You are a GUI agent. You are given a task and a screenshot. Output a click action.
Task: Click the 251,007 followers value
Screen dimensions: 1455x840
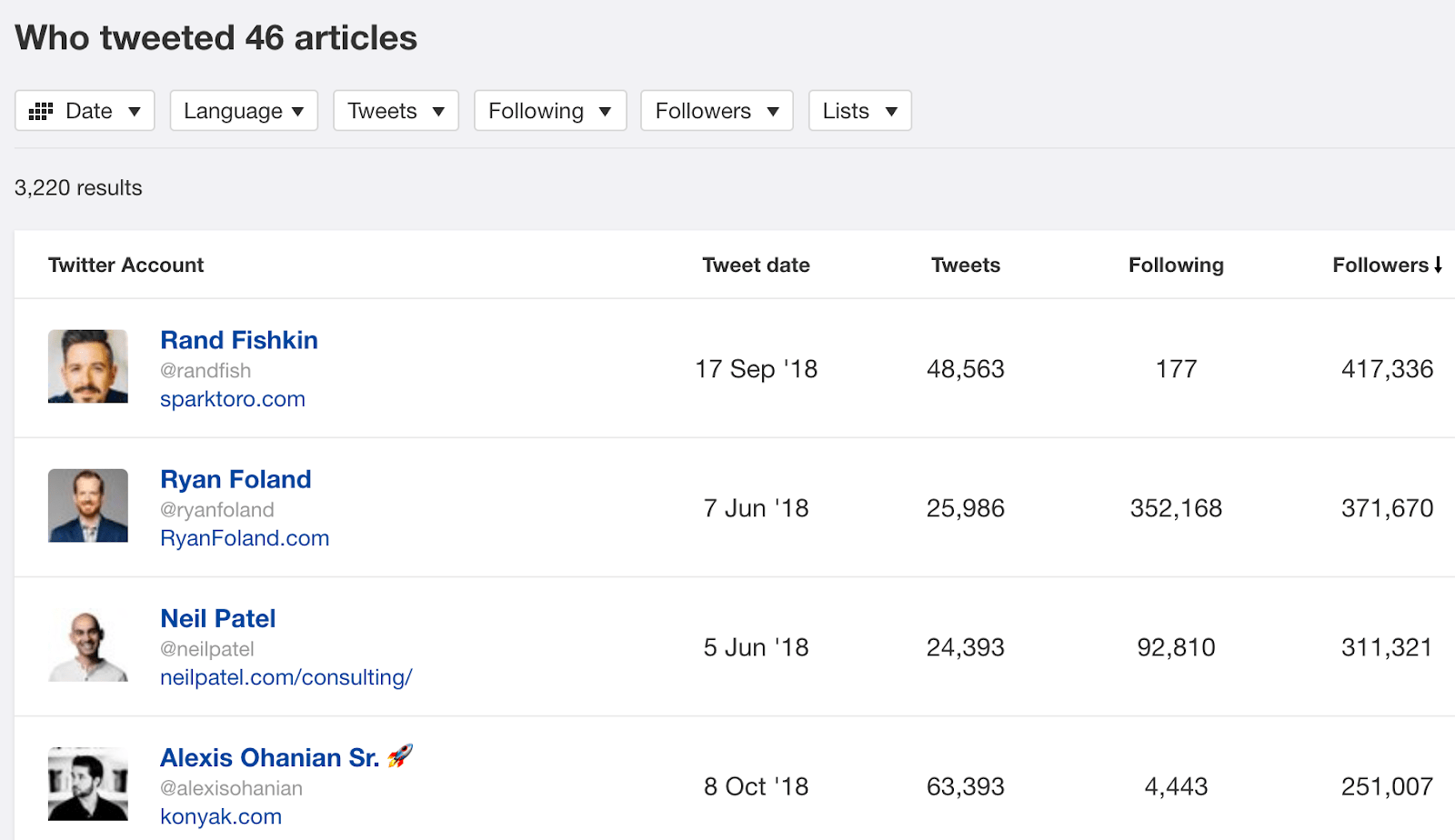pos(1388,786)
